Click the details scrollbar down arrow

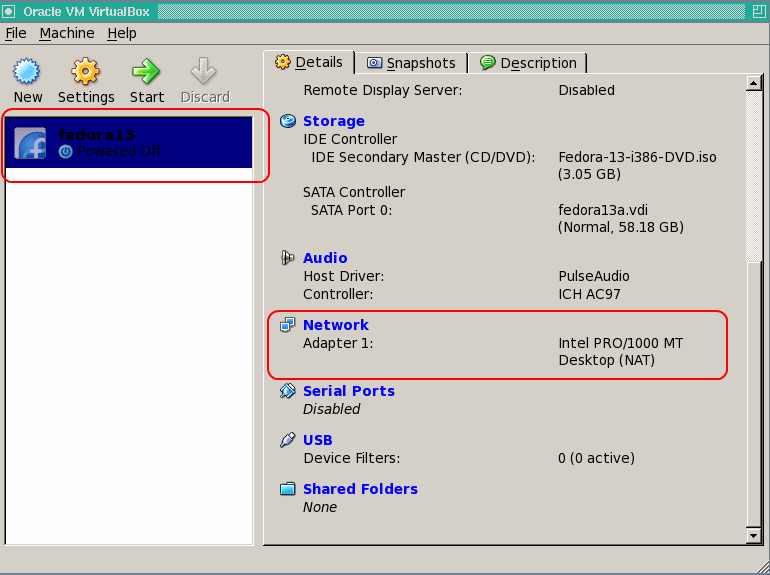[x=754, y=536]
